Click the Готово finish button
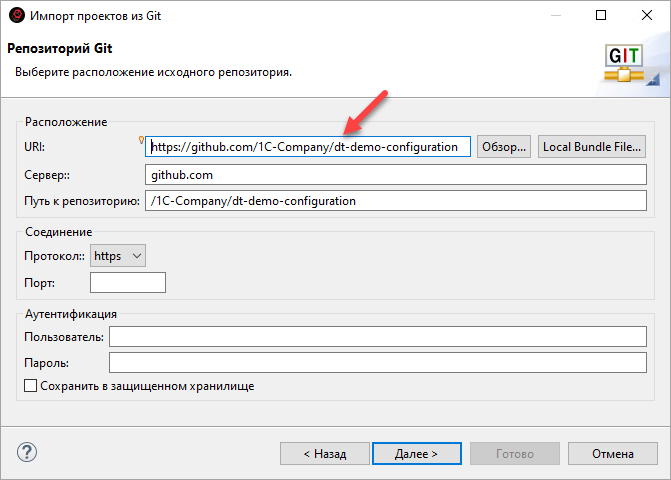Image resolution: width=671 pixels, height=480 pixels. 515,453
